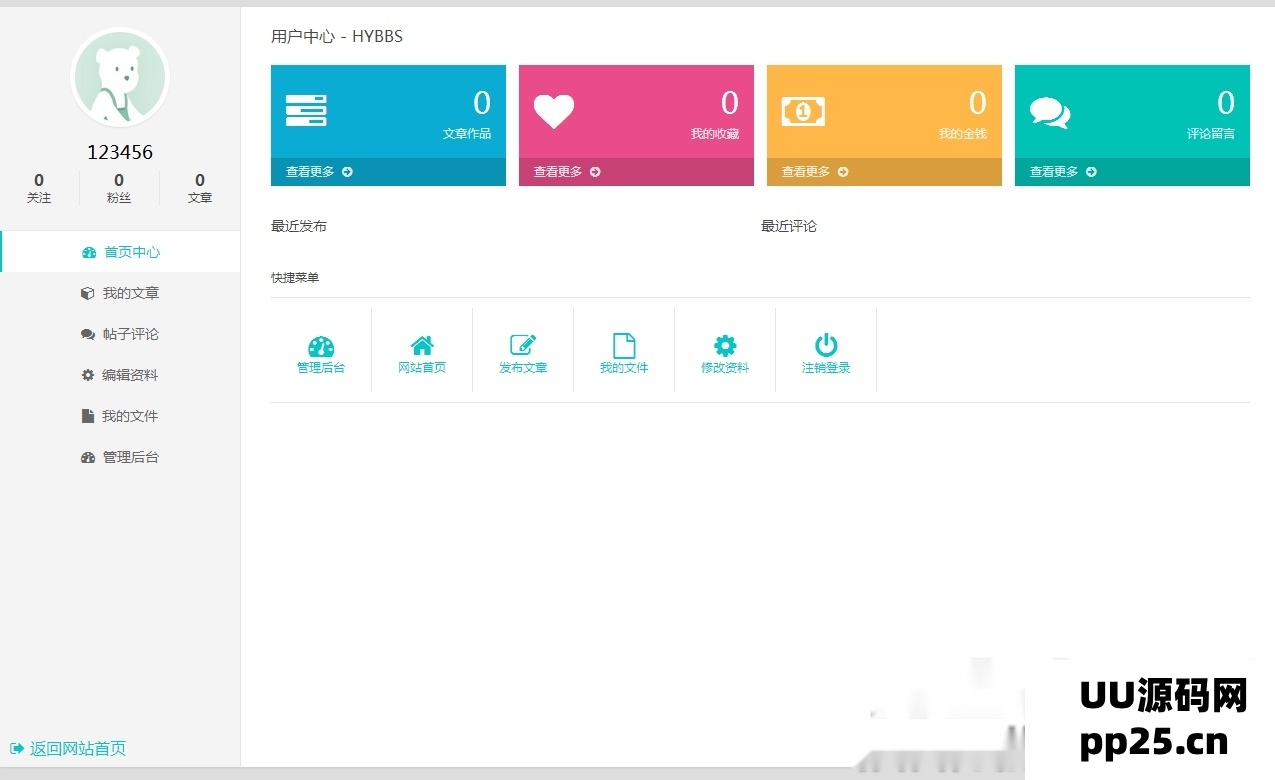
Task: Click the heart icon on the pink card
Action: 554,110
